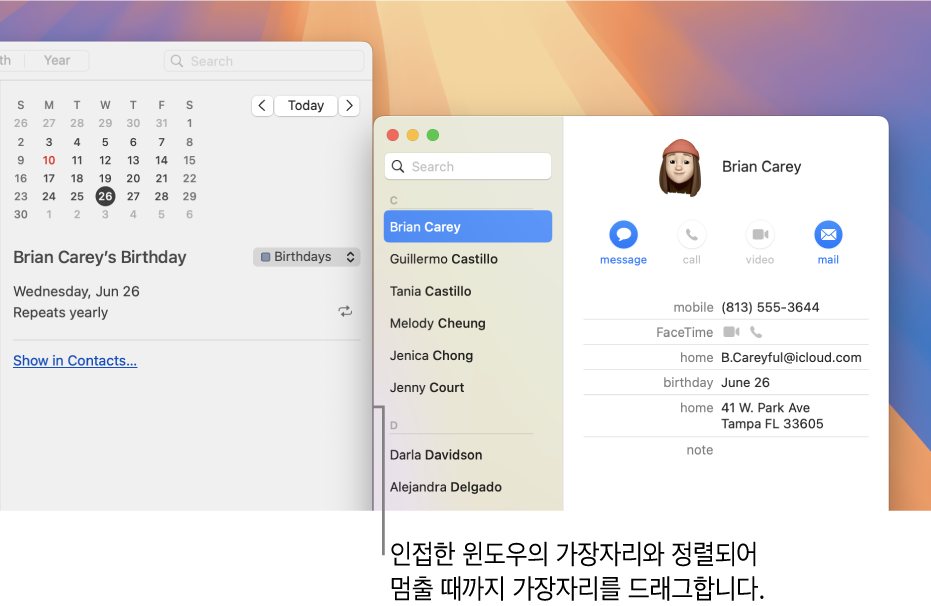Image resolution: width=931 pixels, height=606 pixels.
Task: Select Darla Davidson contact
Action: 468,455
